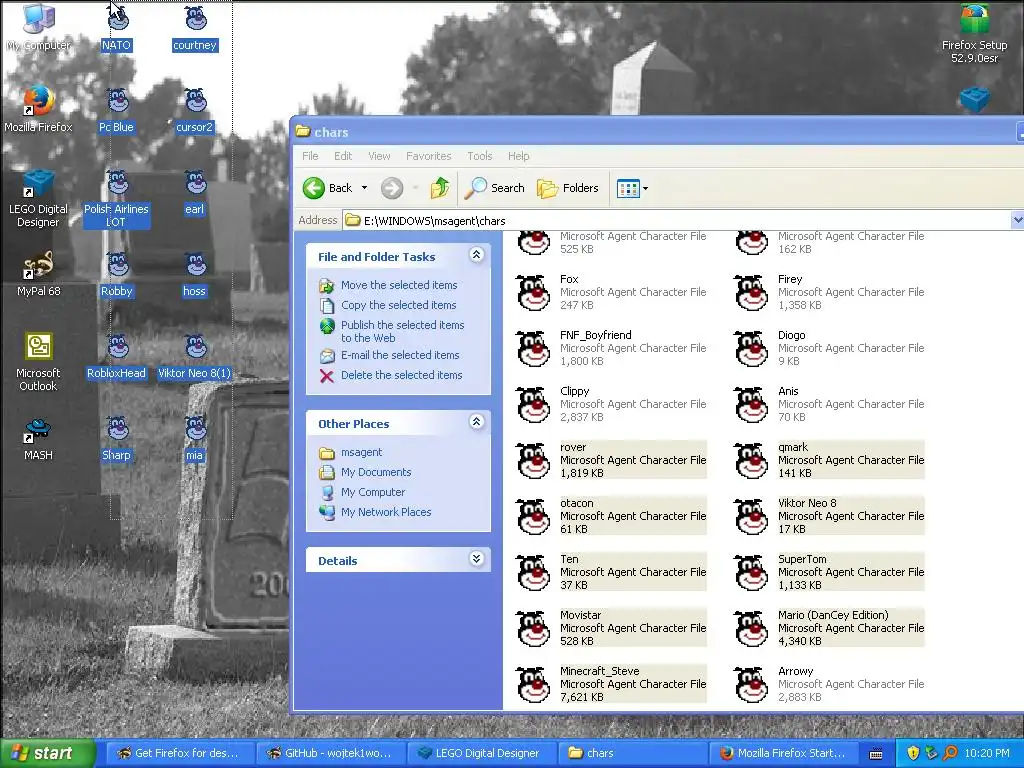This screenshot has width=1024, height=768.
Task: Select the MASH desktop shortcut
Action: coord(39,429)
